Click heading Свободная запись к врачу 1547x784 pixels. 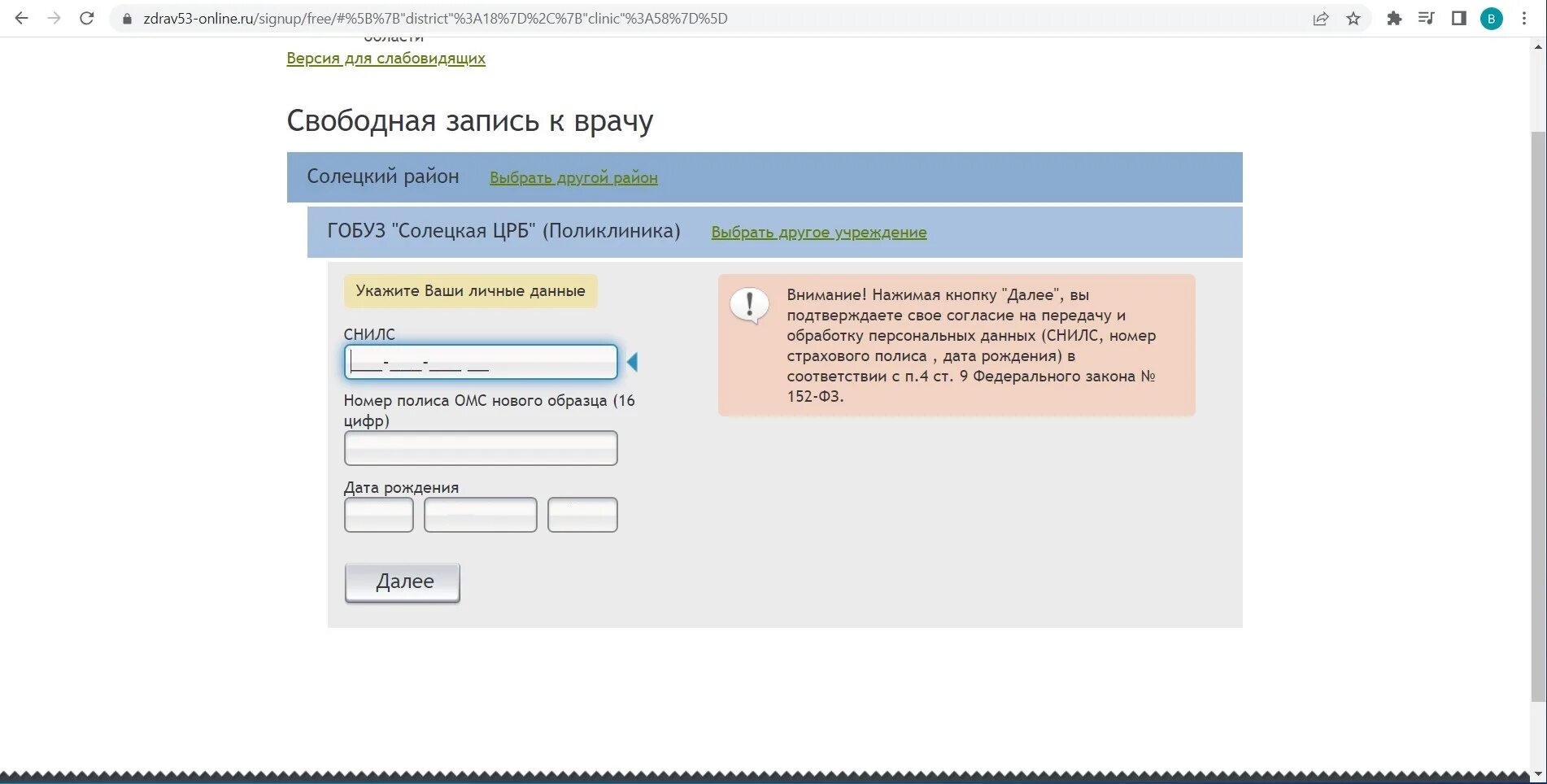click(x=470, y=121)
